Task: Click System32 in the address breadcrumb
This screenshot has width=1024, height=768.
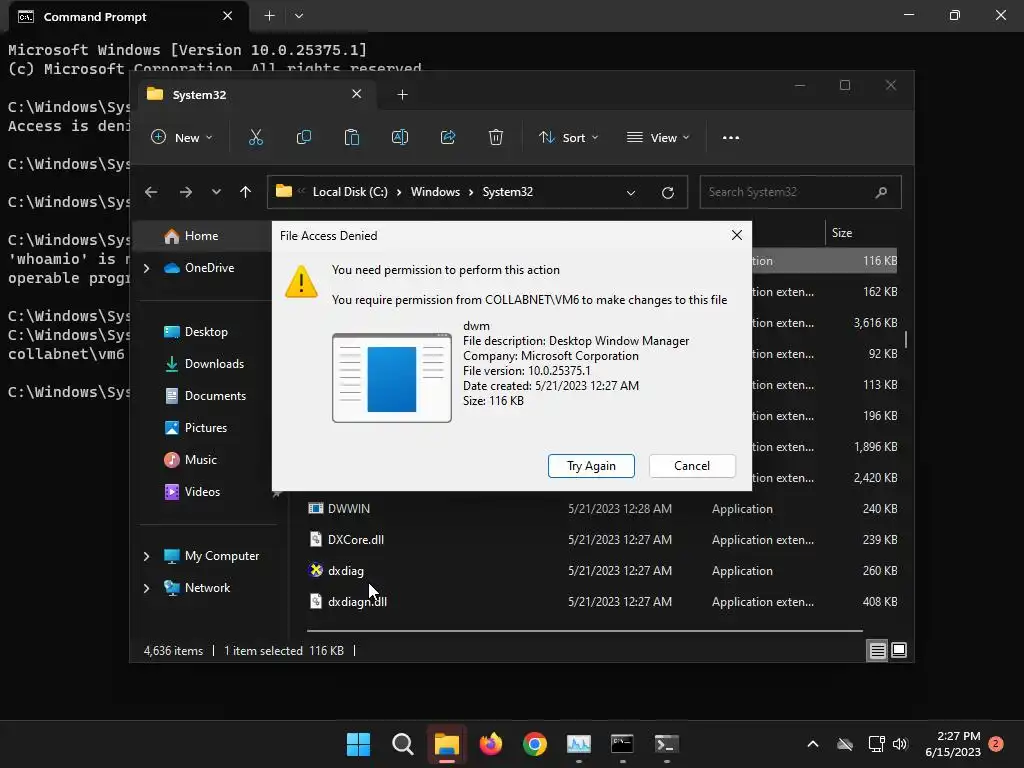Action: [x=507, y=192]
